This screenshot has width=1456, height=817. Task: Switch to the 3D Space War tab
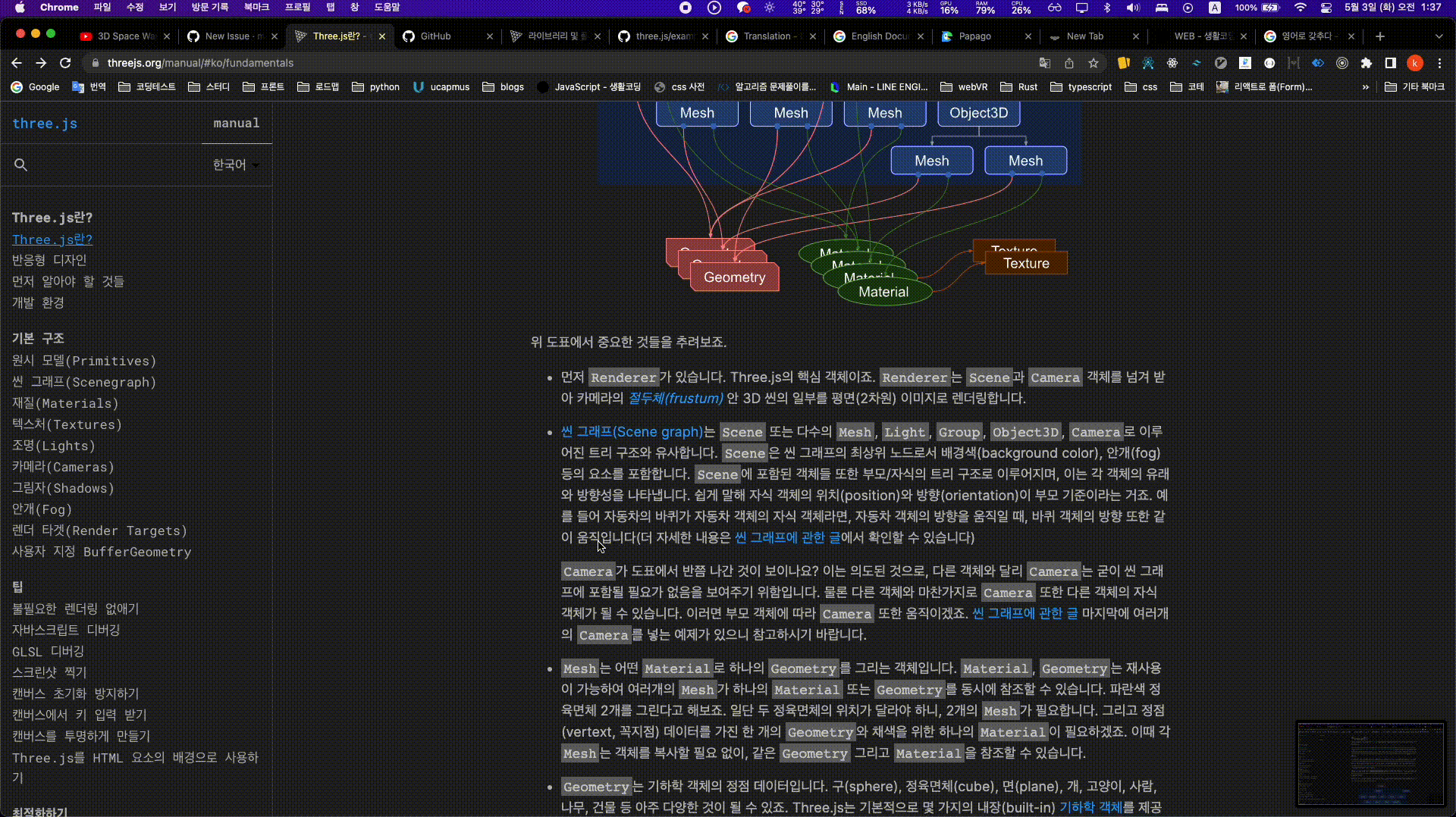click(x=125, y=36)
